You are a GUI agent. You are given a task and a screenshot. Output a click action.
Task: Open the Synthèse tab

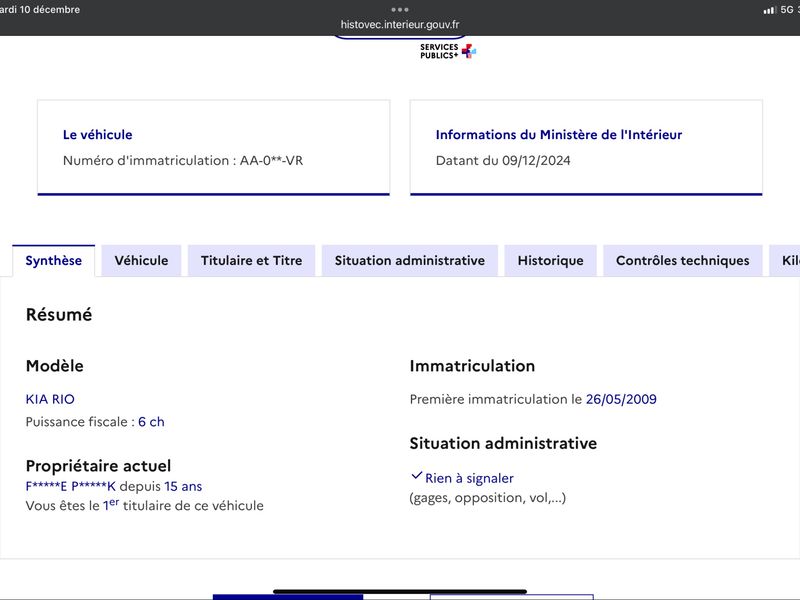point(54,261)
